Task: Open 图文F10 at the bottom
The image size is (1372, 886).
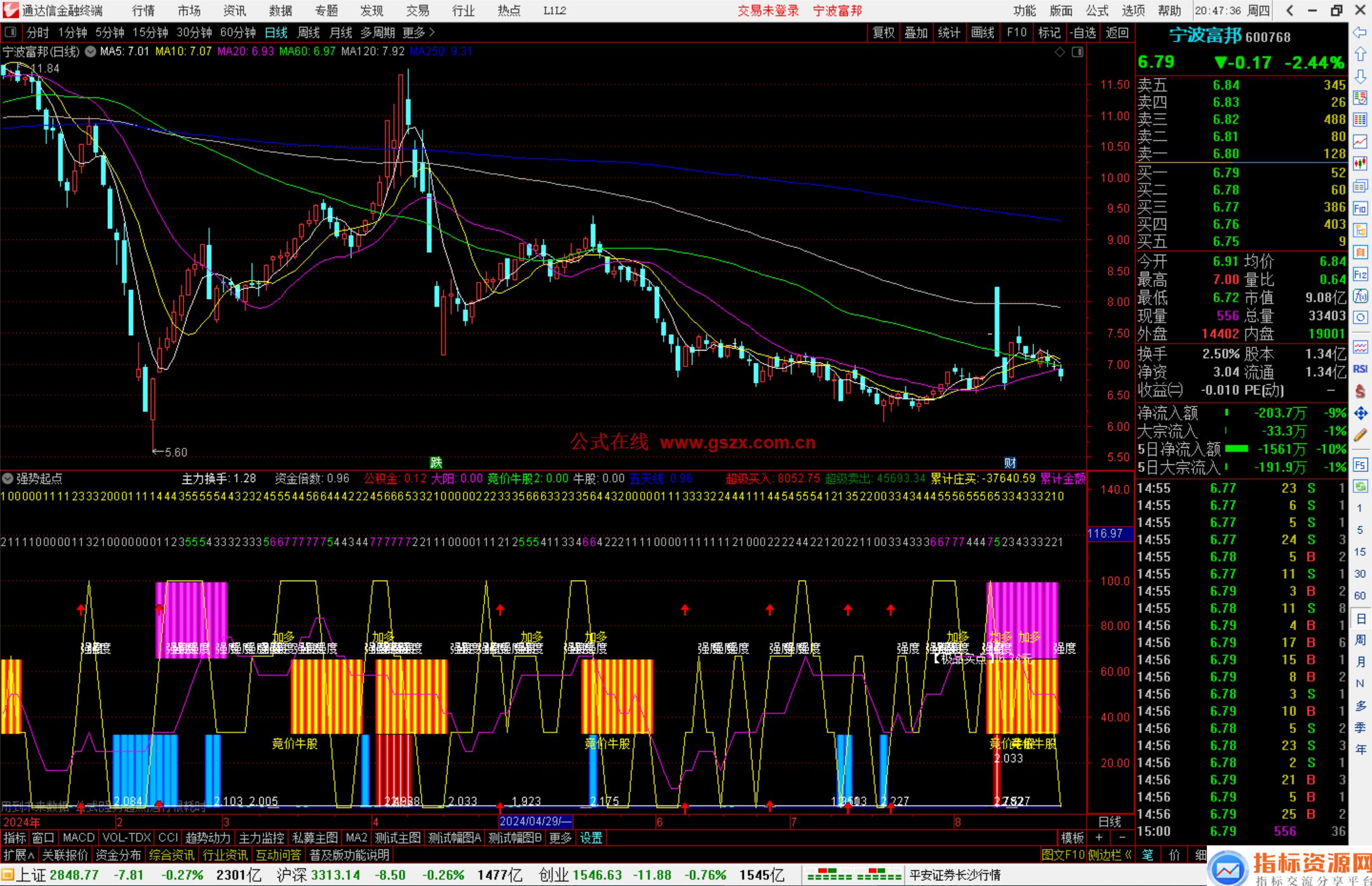Action: tap(1063, 855)
